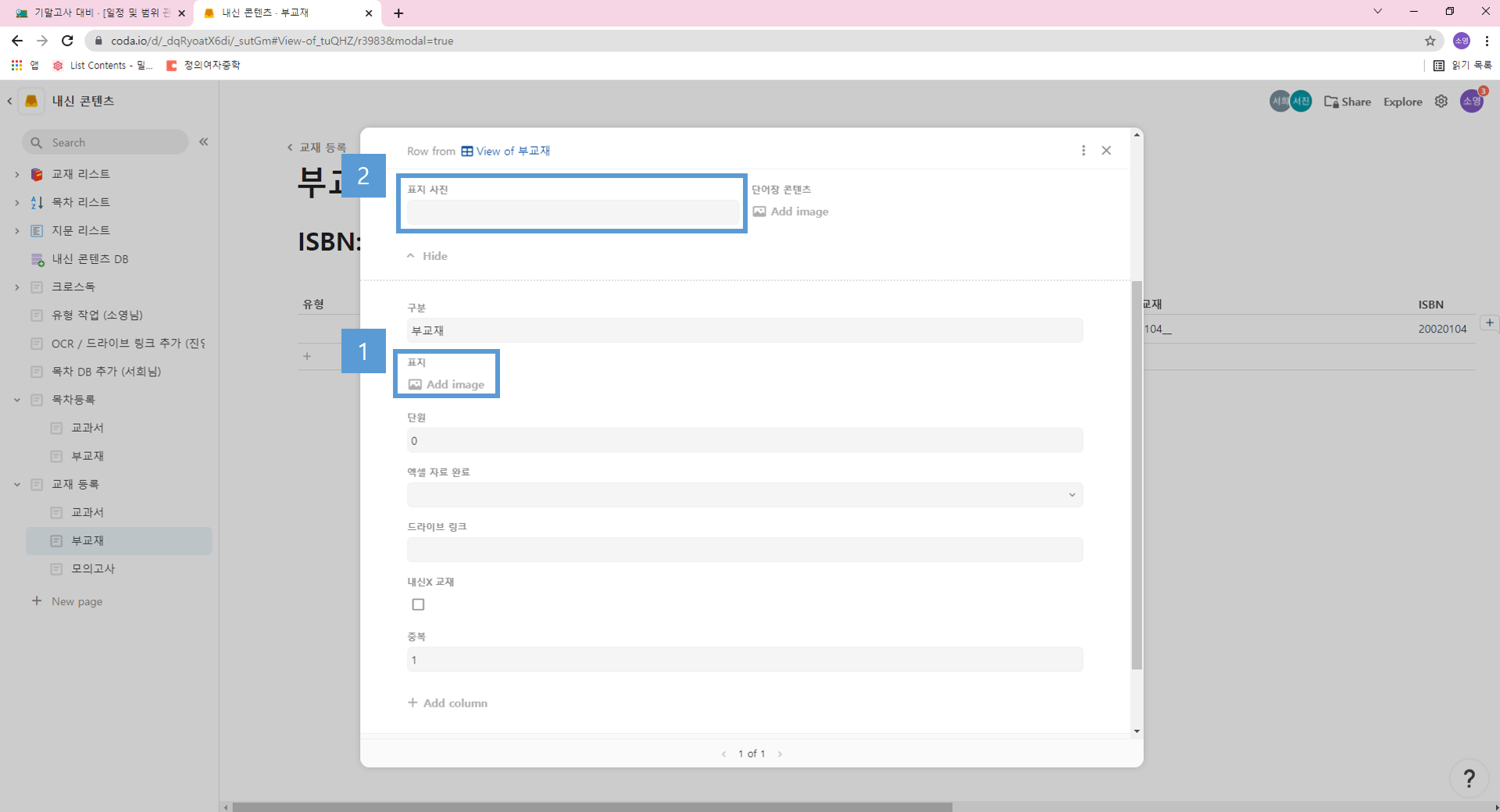Open row options three-dot menu
Viewport: 1500px width, 812px height.
click(x=1083, y=151)
